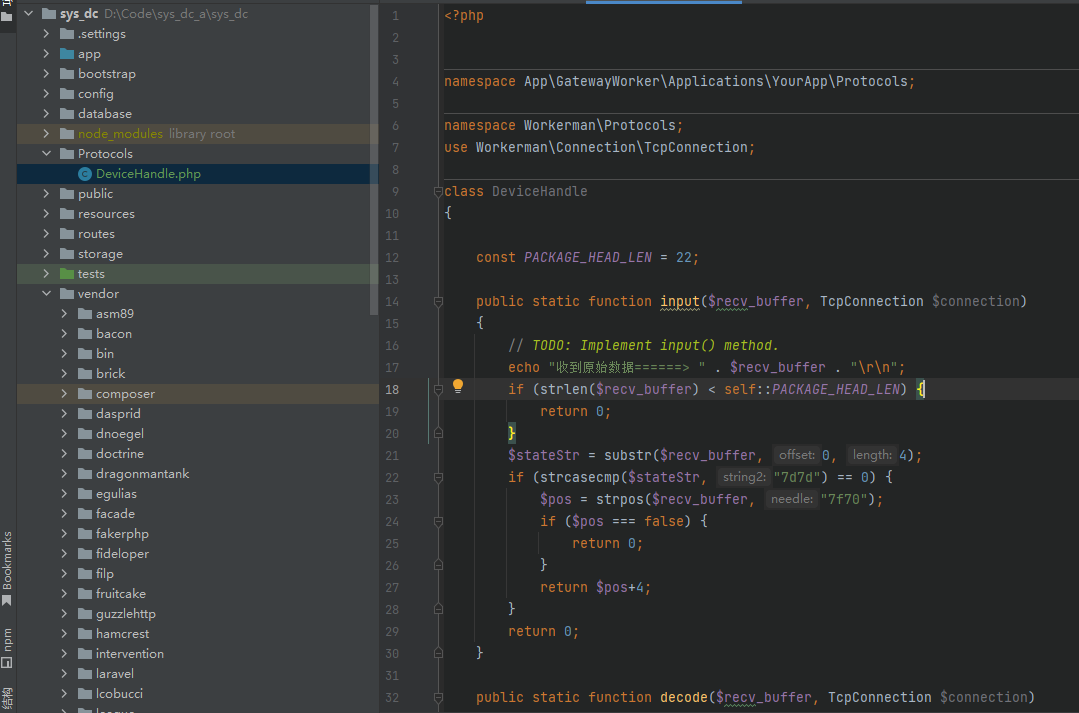Click the "needle:" inlay hint
Image resolution: width=1079 pixels, height=713 pixels.
point(791,499)
